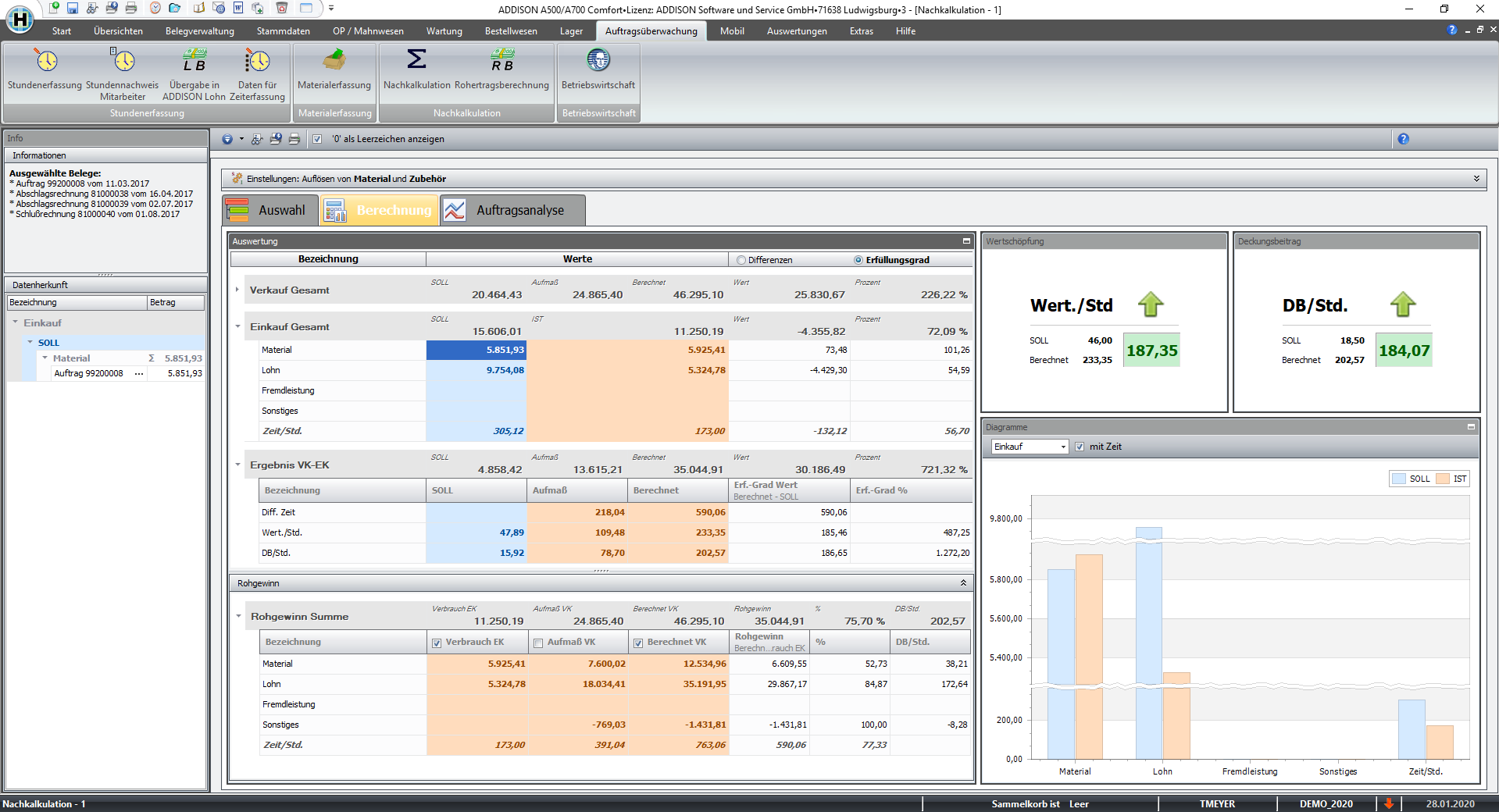The height and width of the screenshot is (812, 1499).
Task: Uncheck the 'mit Zeit' checkbox
Action: (1080, 447)
